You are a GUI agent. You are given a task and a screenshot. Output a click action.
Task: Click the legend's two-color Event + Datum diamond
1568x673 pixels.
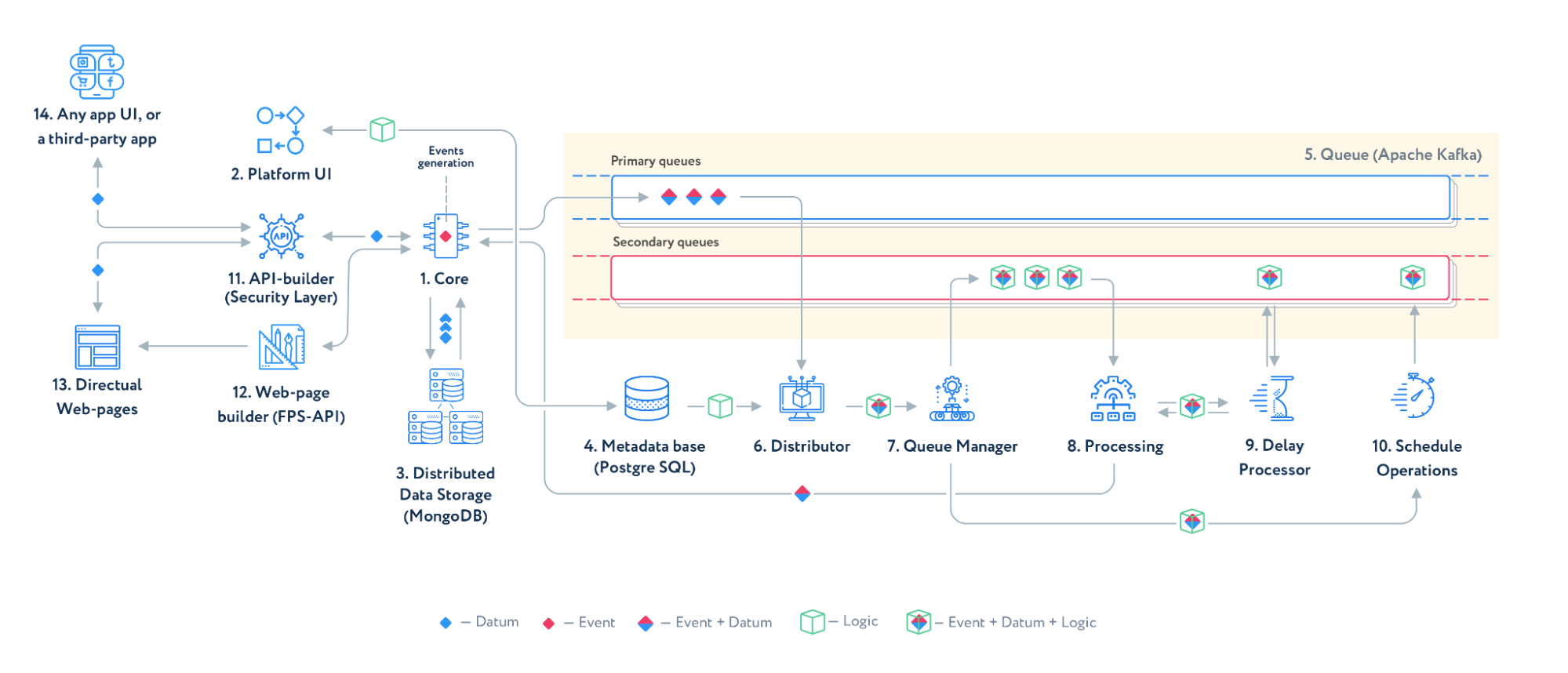646,624
